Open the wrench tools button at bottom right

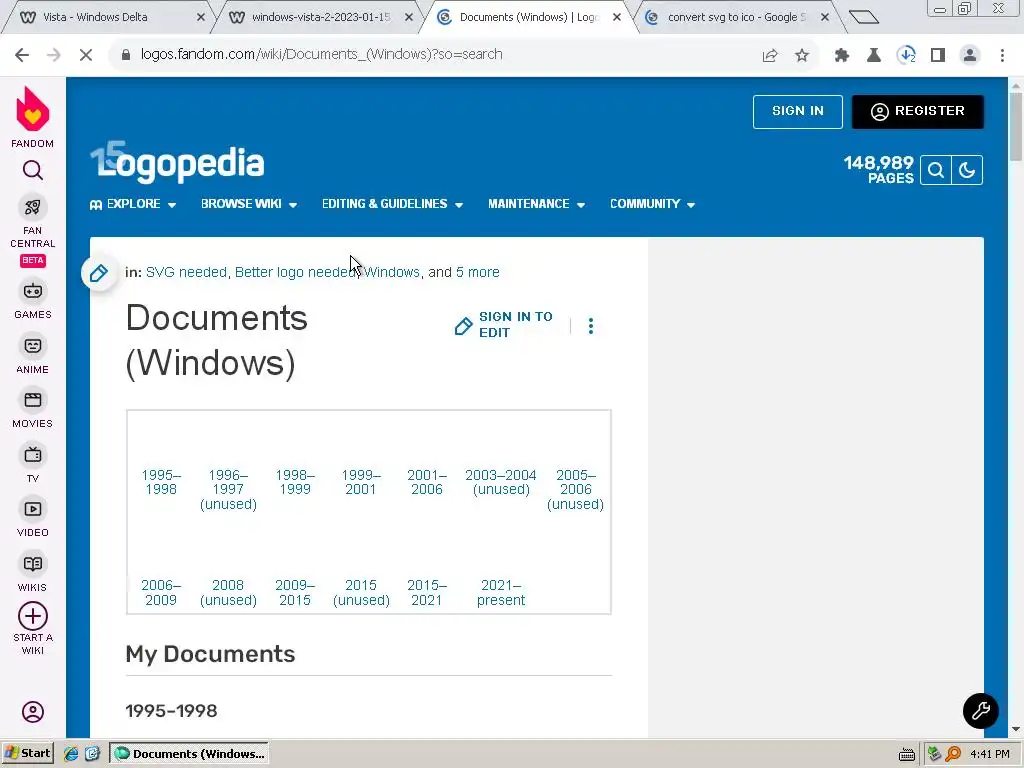[980, 711]
